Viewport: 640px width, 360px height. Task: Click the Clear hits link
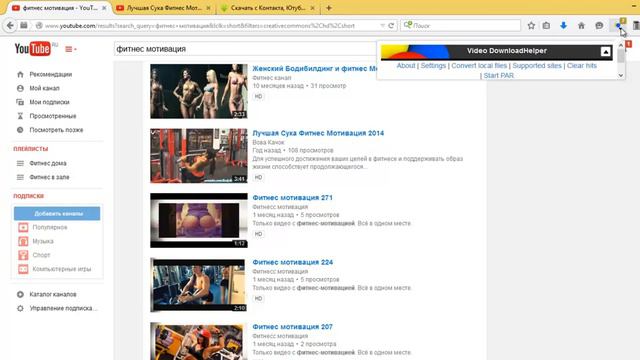[582, 66]
